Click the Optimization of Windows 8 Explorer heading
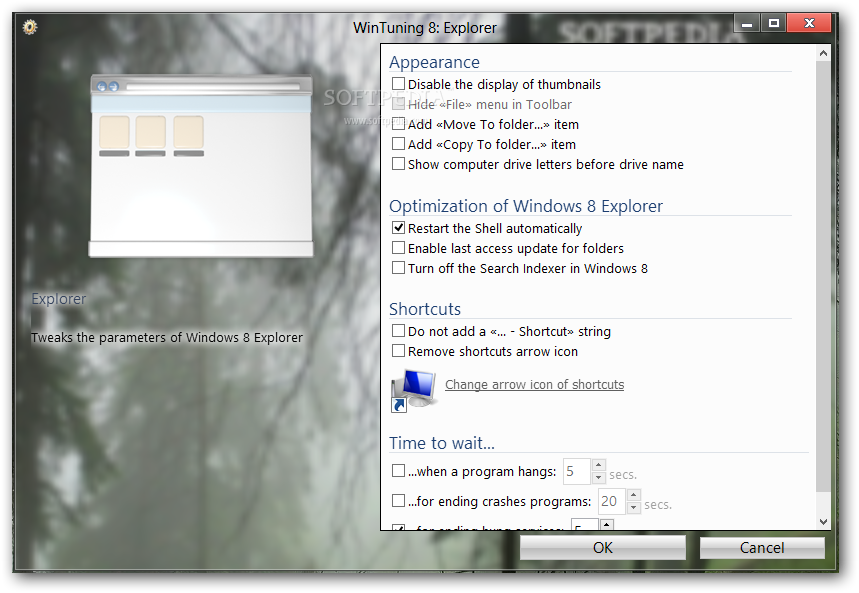Image resolution: width=859 pixels, height=593 pixels. (x=526, y=206)
